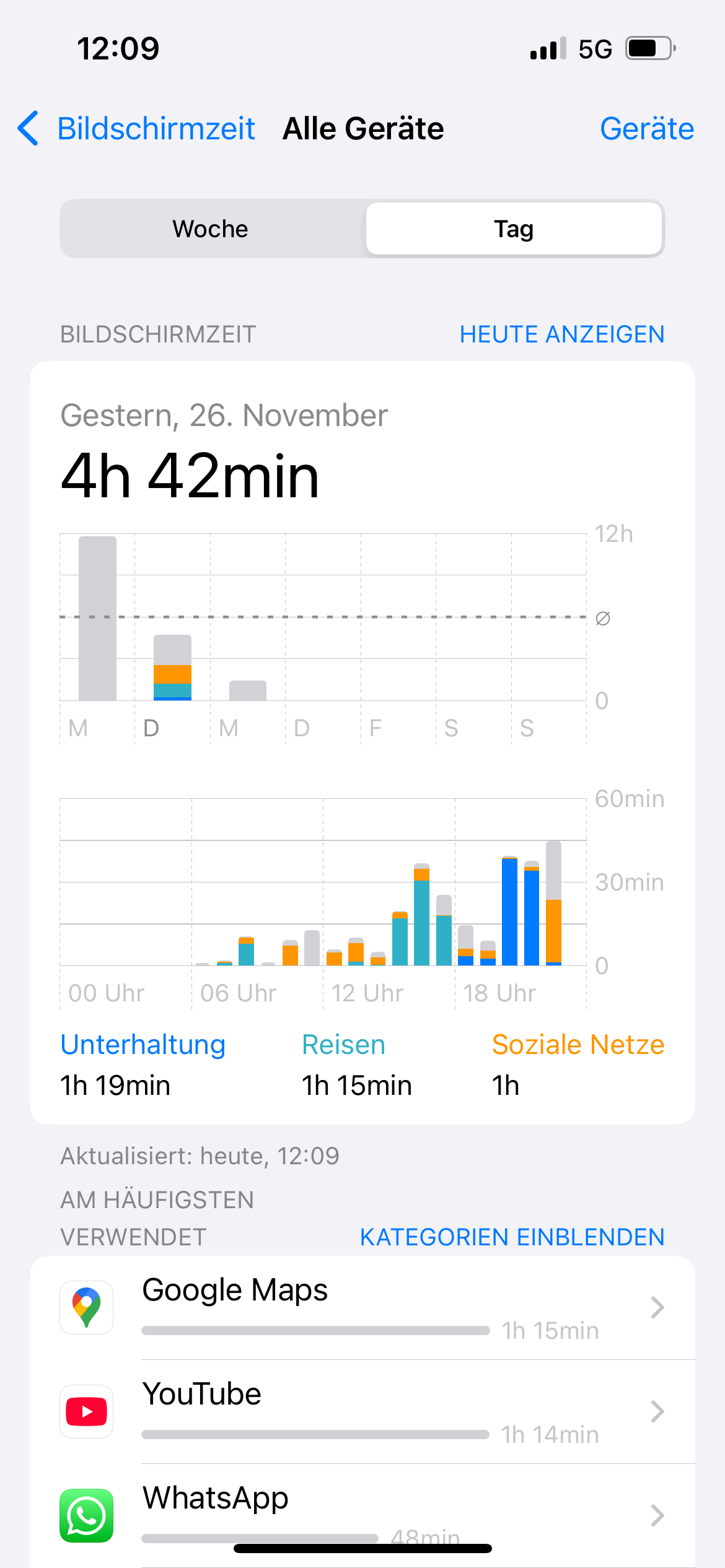
Task: Tap the average line symbol in chart
Action: (x=602, y=618)
